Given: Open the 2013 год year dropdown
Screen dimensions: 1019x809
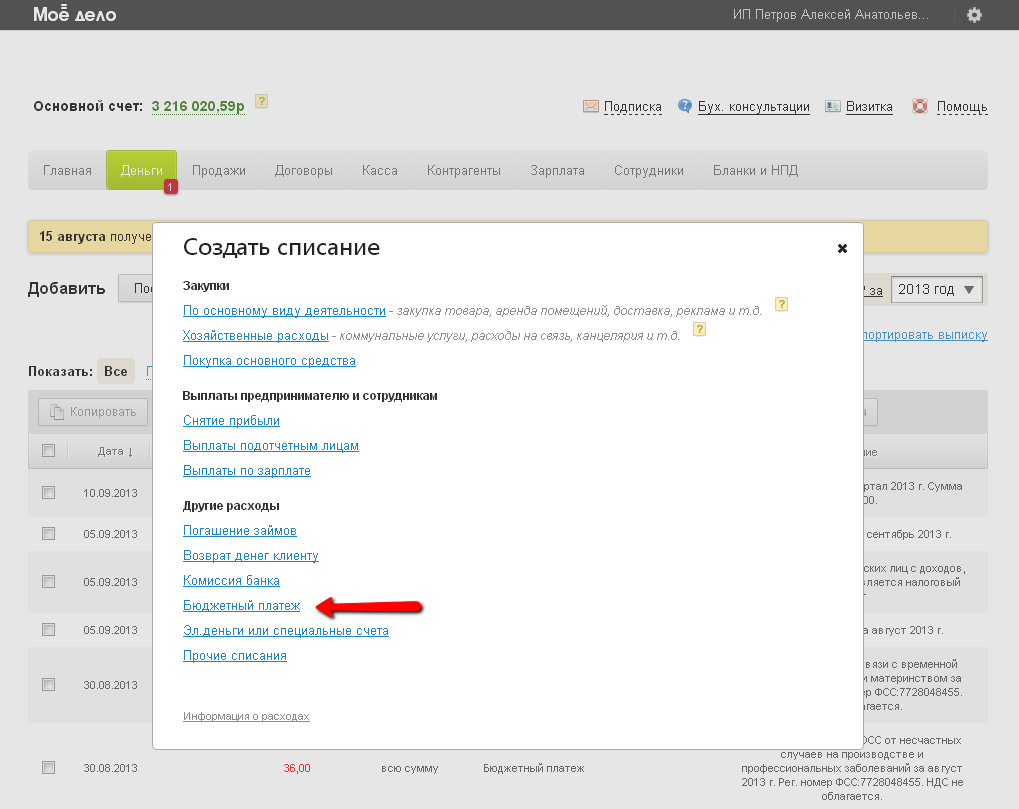Looking at the screenshot, I should coord(936,290).
